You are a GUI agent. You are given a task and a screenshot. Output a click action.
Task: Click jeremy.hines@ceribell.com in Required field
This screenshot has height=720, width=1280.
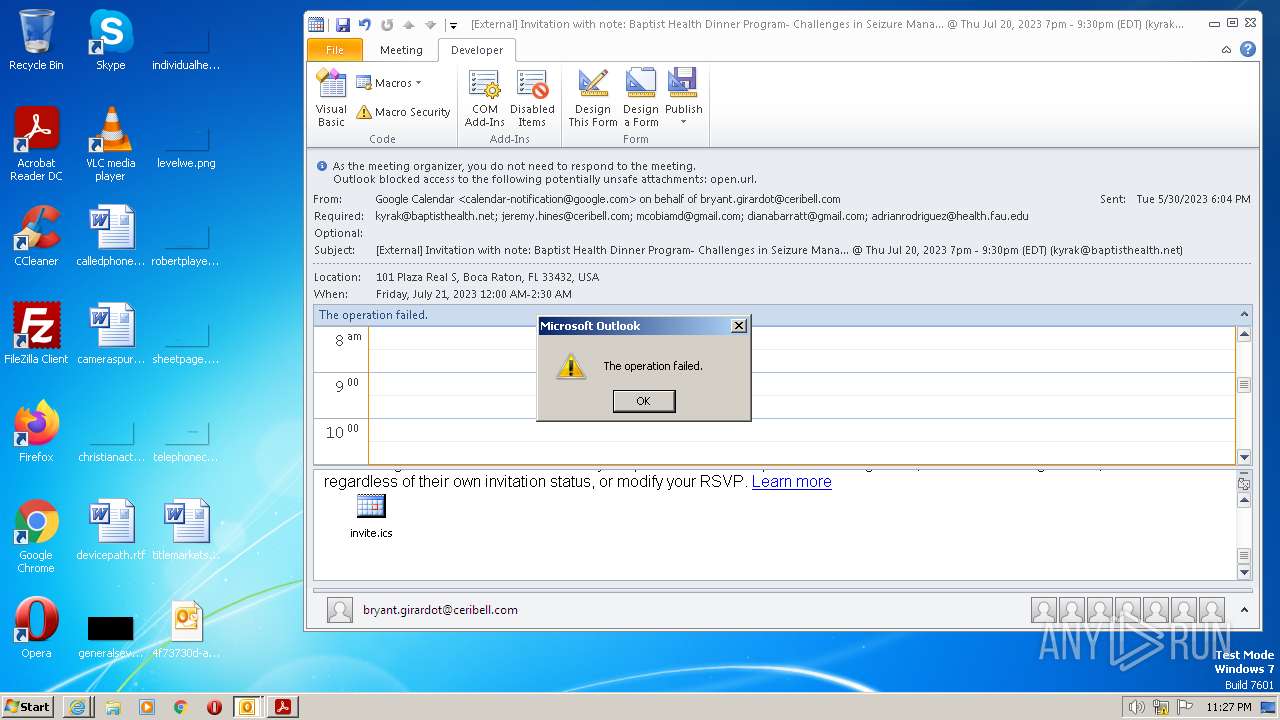click(x=566, y=216)
